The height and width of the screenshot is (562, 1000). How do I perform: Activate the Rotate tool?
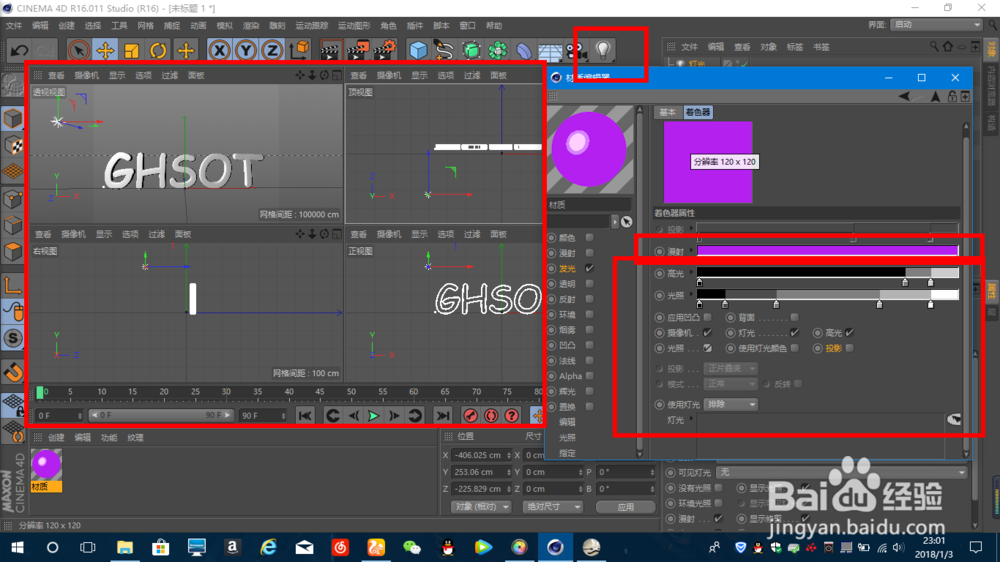point(158,50)
